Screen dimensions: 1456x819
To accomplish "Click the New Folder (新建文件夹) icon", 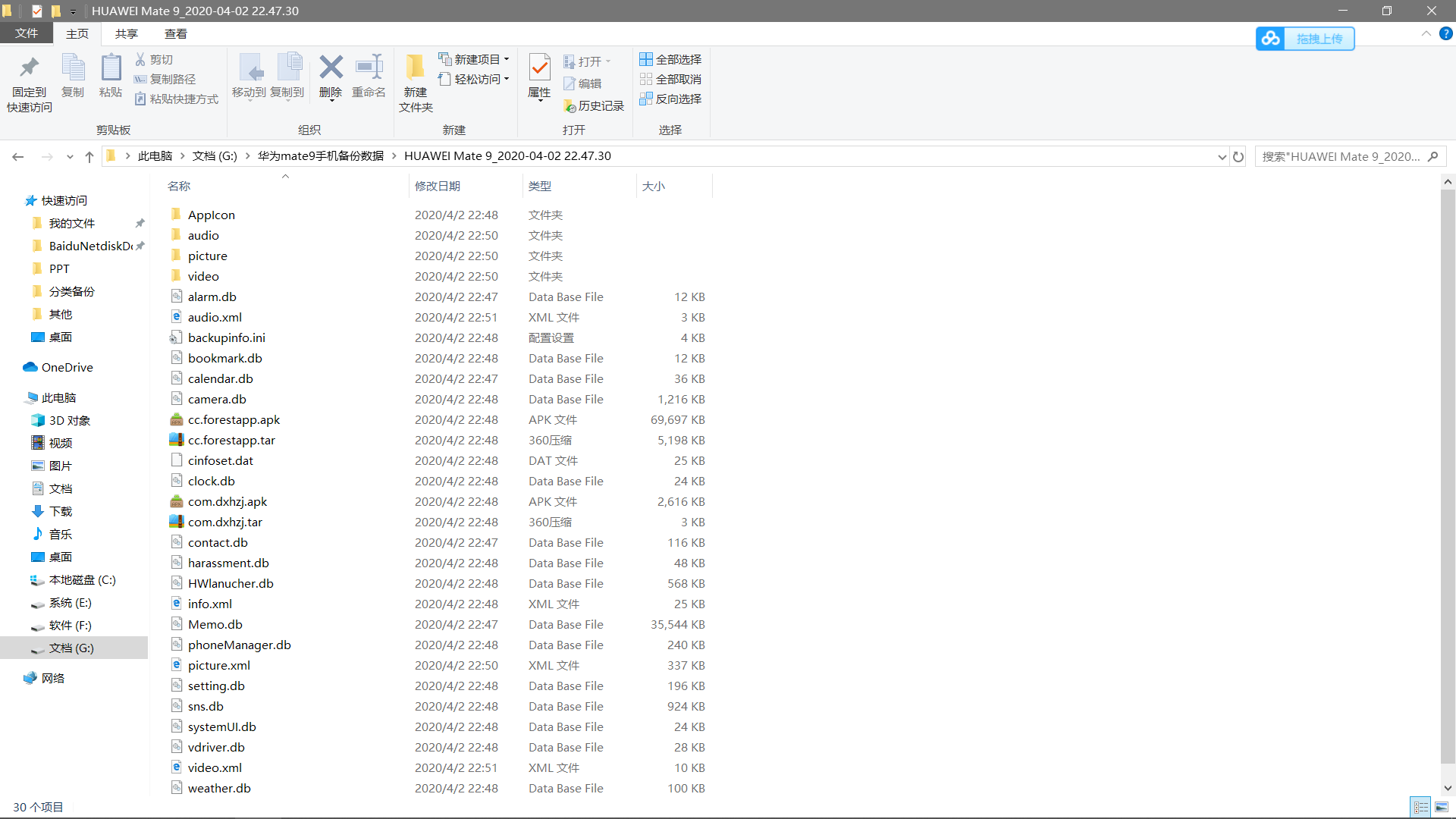I will tap(415, 68).
